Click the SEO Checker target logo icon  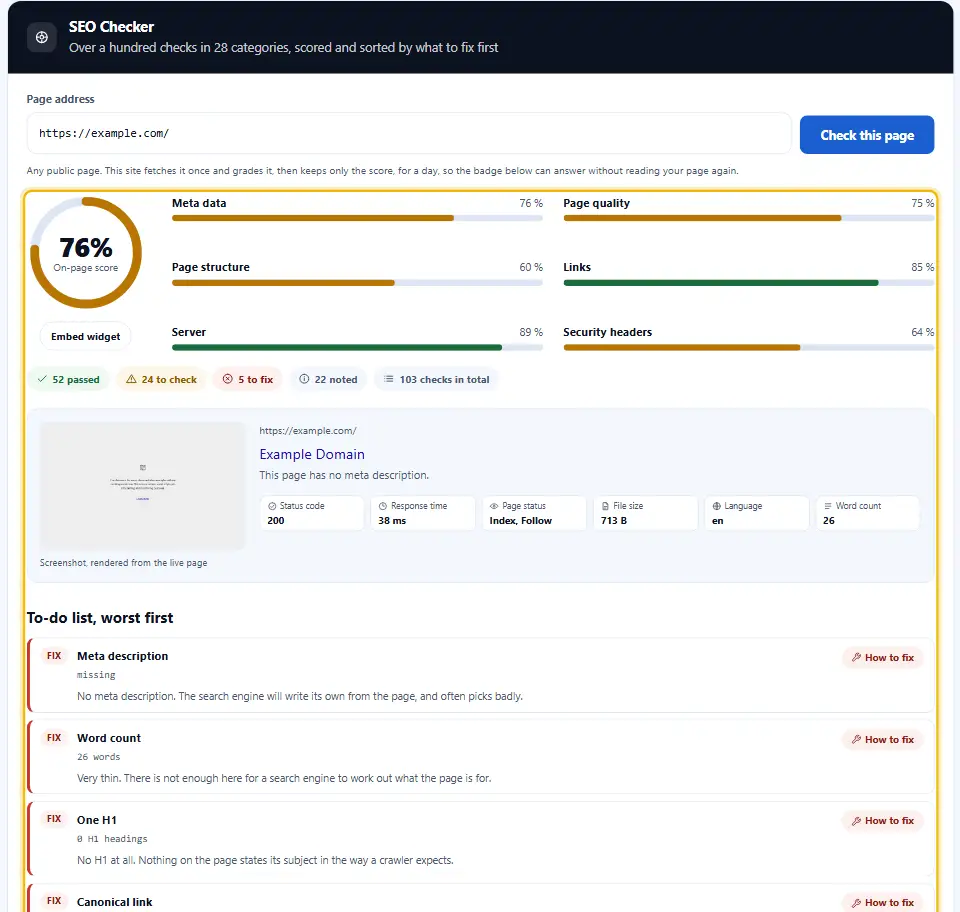(42, 37)
